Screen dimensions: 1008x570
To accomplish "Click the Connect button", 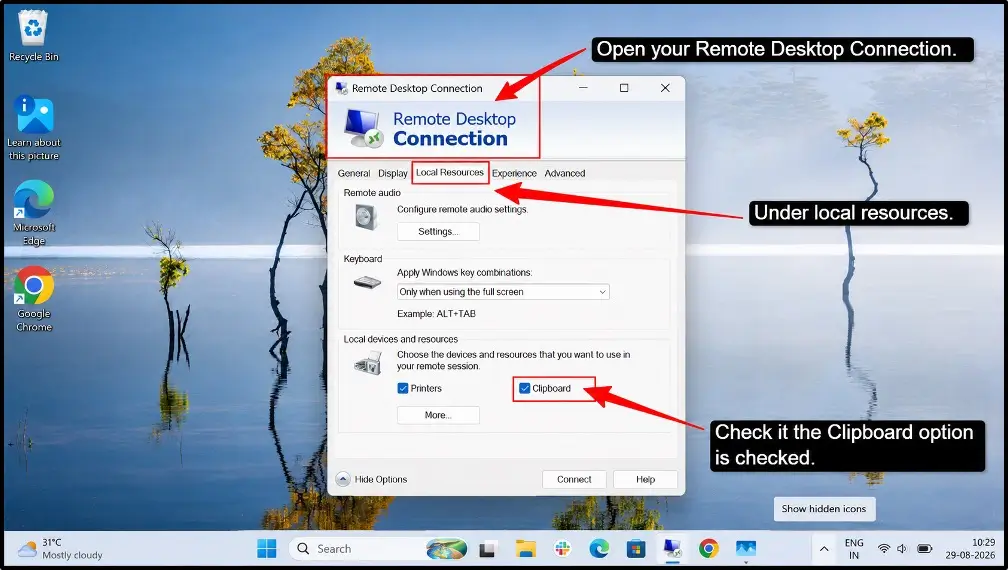I will pyautogui.click(x=574, y=479).
